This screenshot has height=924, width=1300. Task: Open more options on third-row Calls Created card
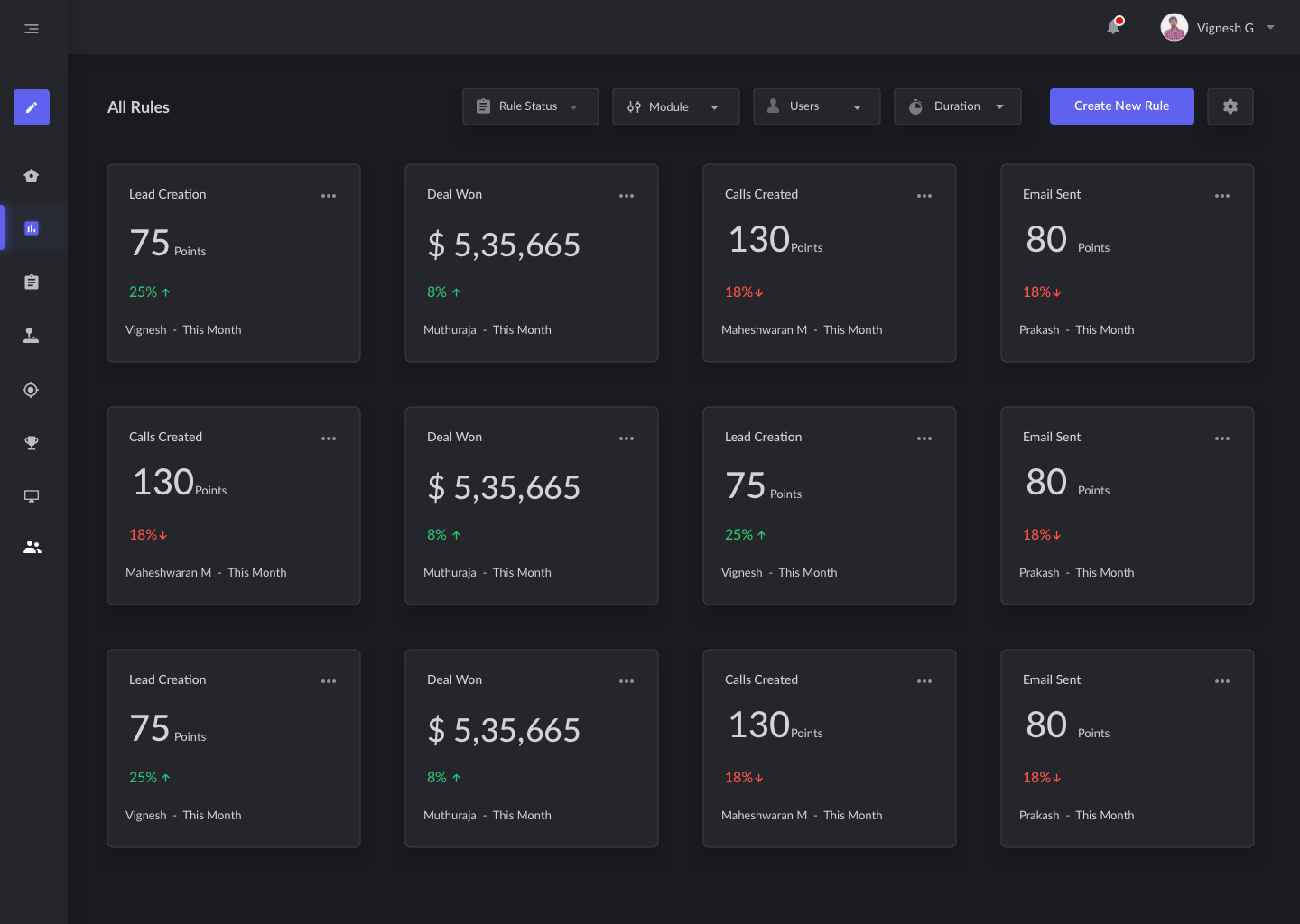pyautogui.click(x=924, y=681)
